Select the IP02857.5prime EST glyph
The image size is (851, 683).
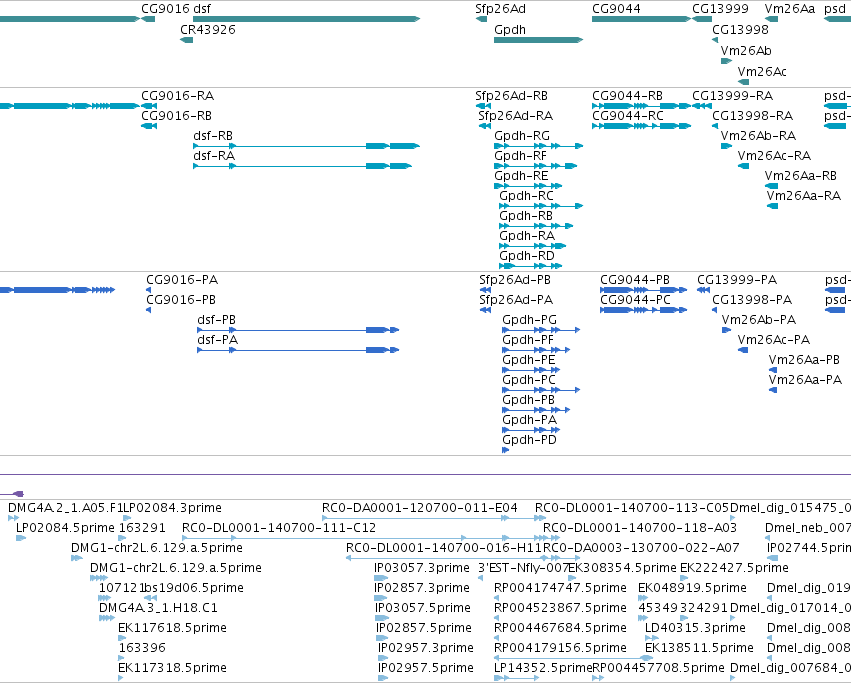[382, 638]
